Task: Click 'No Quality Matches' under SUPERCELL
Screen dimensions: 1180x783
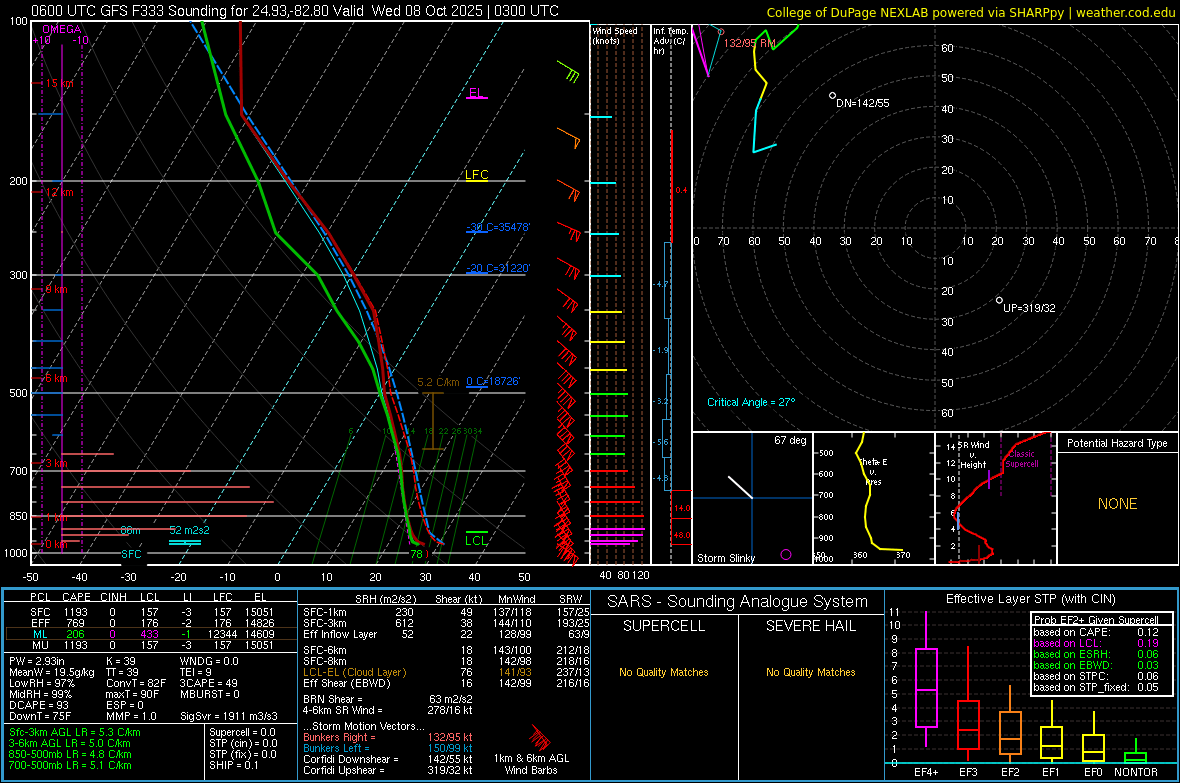Action: point(664,672)
